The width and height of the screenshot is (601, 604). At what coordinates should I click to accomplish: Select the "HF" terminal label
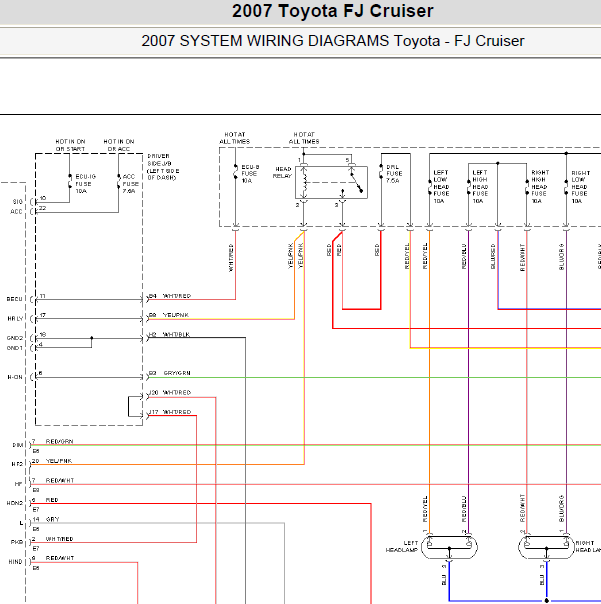click(x=18, y=484)
